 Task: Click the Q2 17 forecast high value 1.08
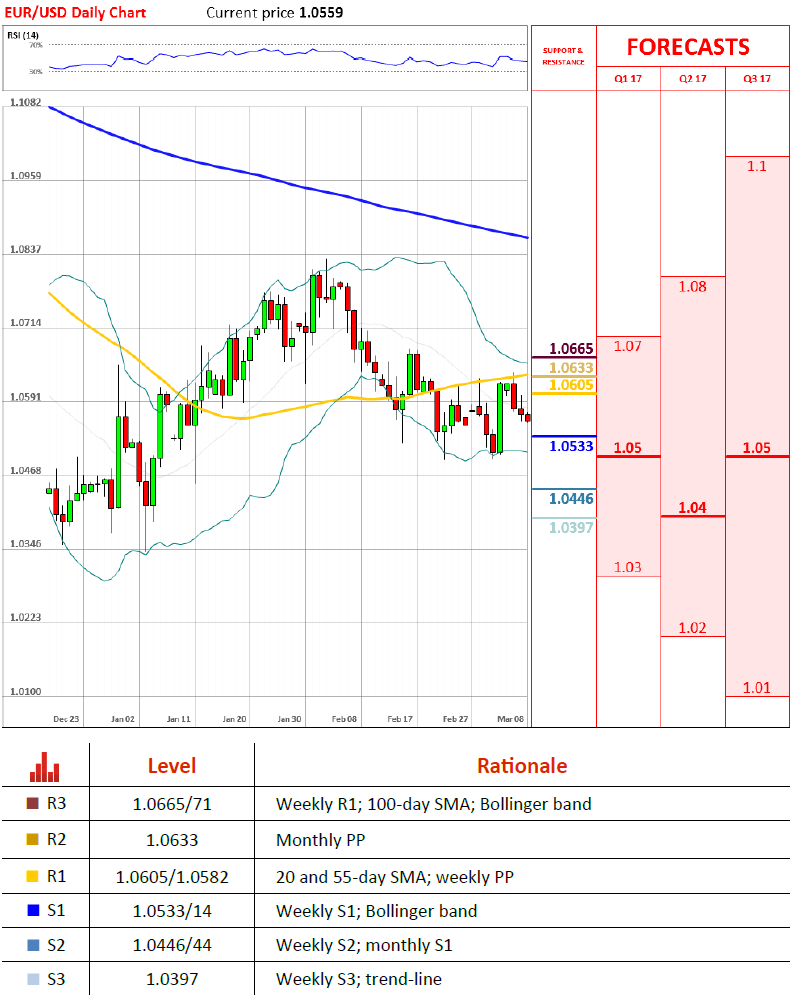(692, 287)
